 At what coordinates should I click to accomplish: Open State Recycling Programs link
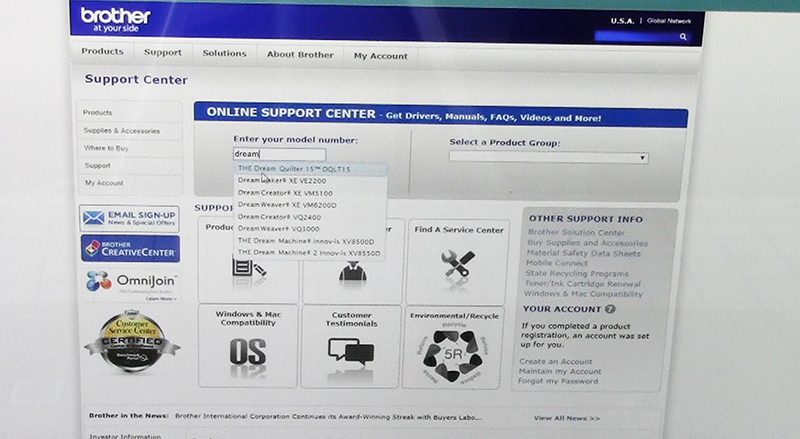point(577,274)
